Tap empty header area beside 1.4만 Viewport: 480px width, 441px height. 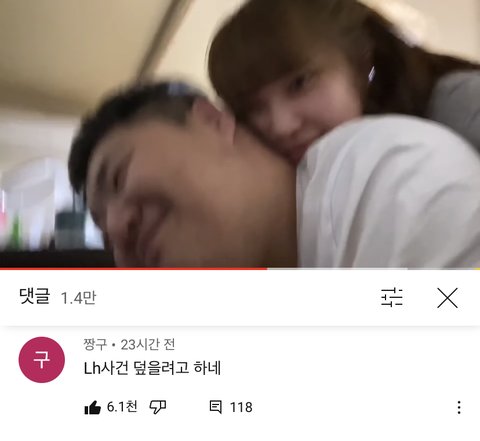coord(238,297)
